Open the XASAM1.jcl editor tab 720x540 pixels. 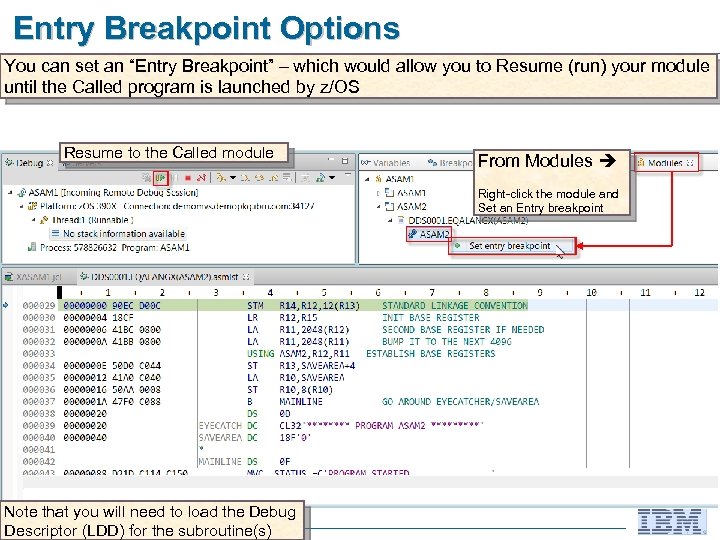[33, 277]
